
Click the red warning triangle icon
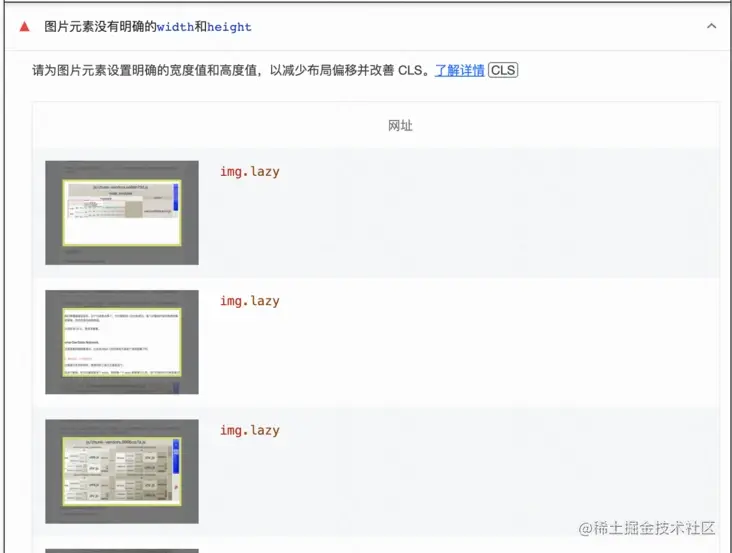point(25,27)
